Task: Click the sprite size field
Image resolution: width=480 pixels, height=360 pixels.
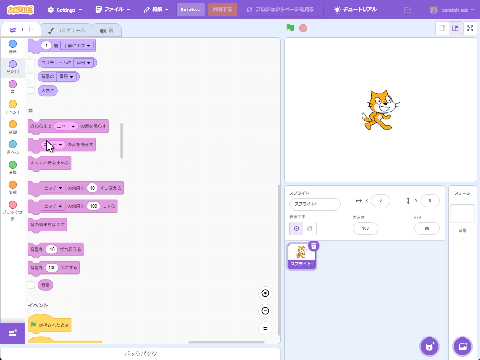Action: (365, 229)
